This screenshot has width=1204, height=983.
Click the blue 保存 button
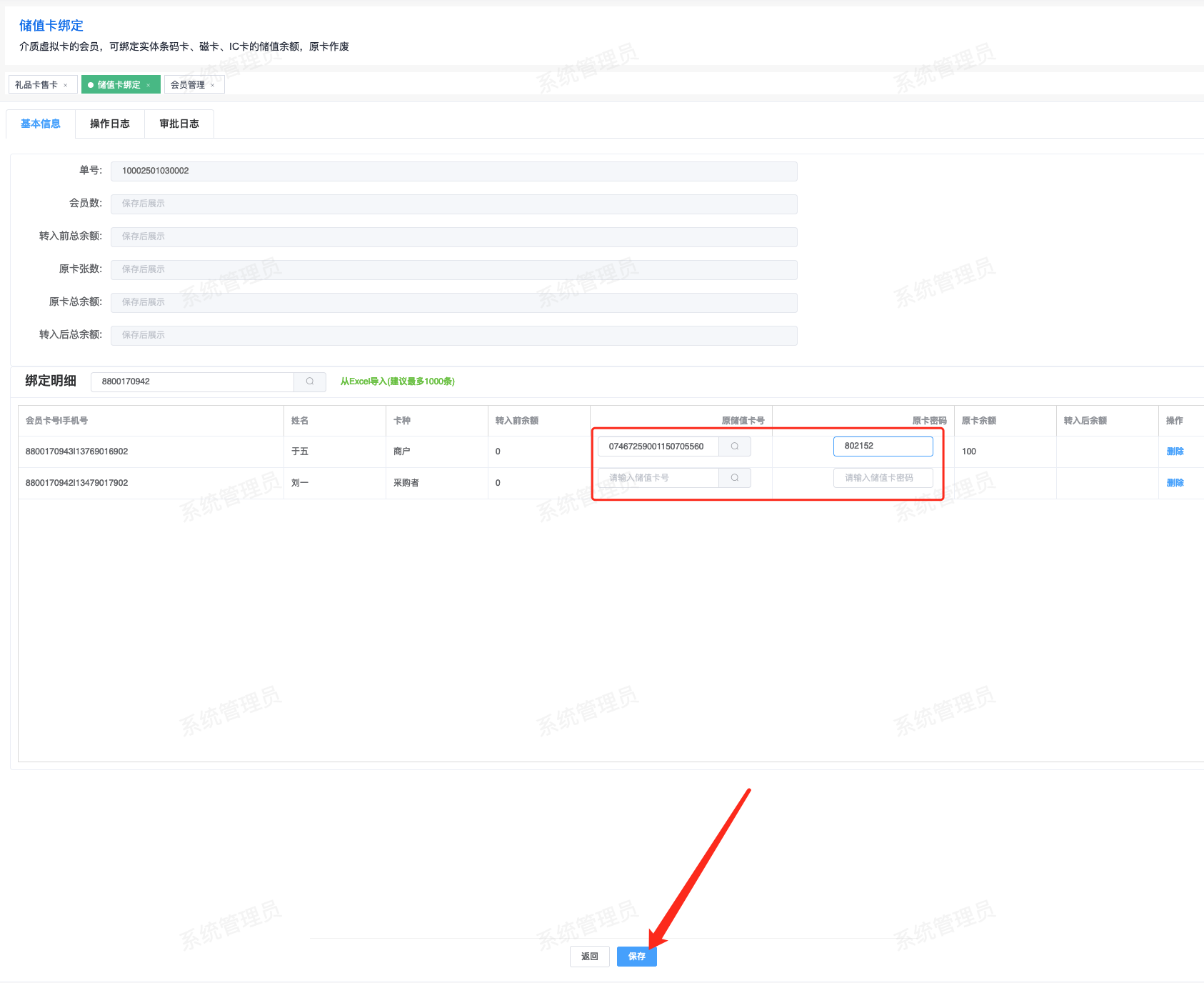[x=637, y=957]
